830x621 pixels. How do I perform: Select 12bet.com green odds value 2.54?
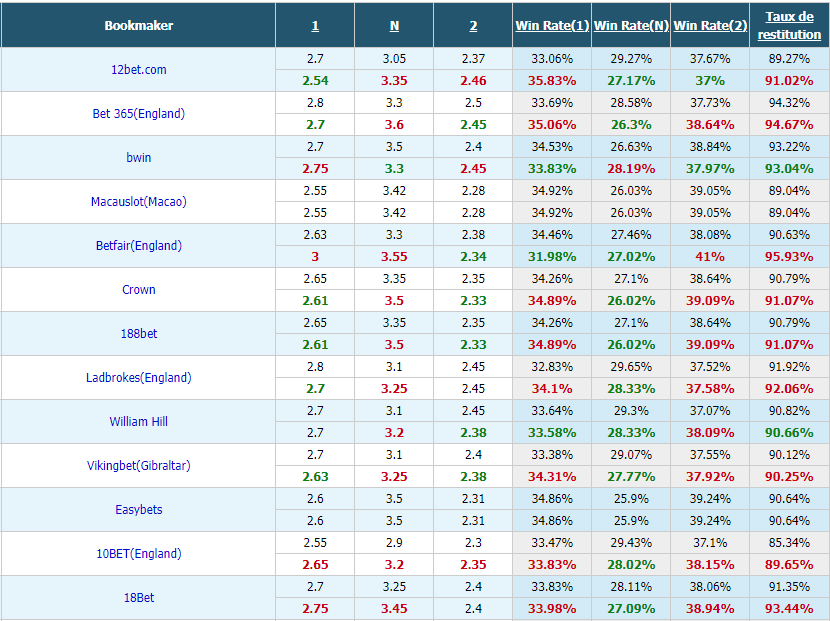315,80
